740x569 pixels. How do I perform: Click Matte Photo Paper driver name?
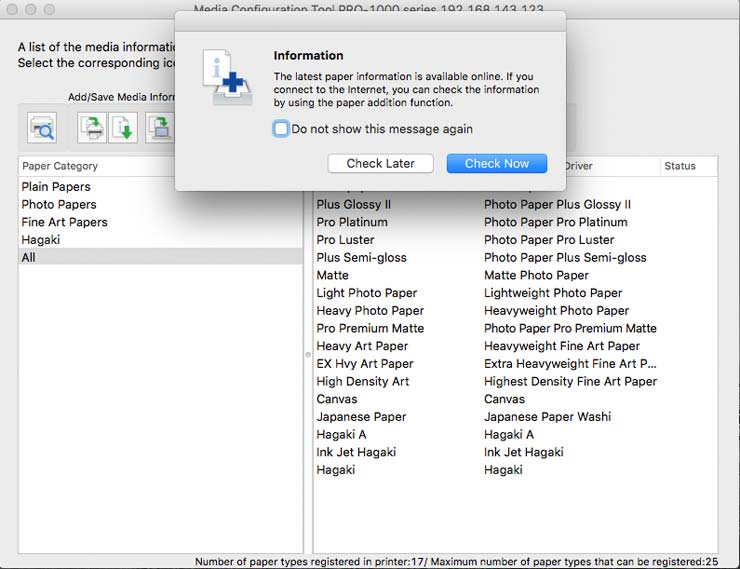(x=537, y=275)
